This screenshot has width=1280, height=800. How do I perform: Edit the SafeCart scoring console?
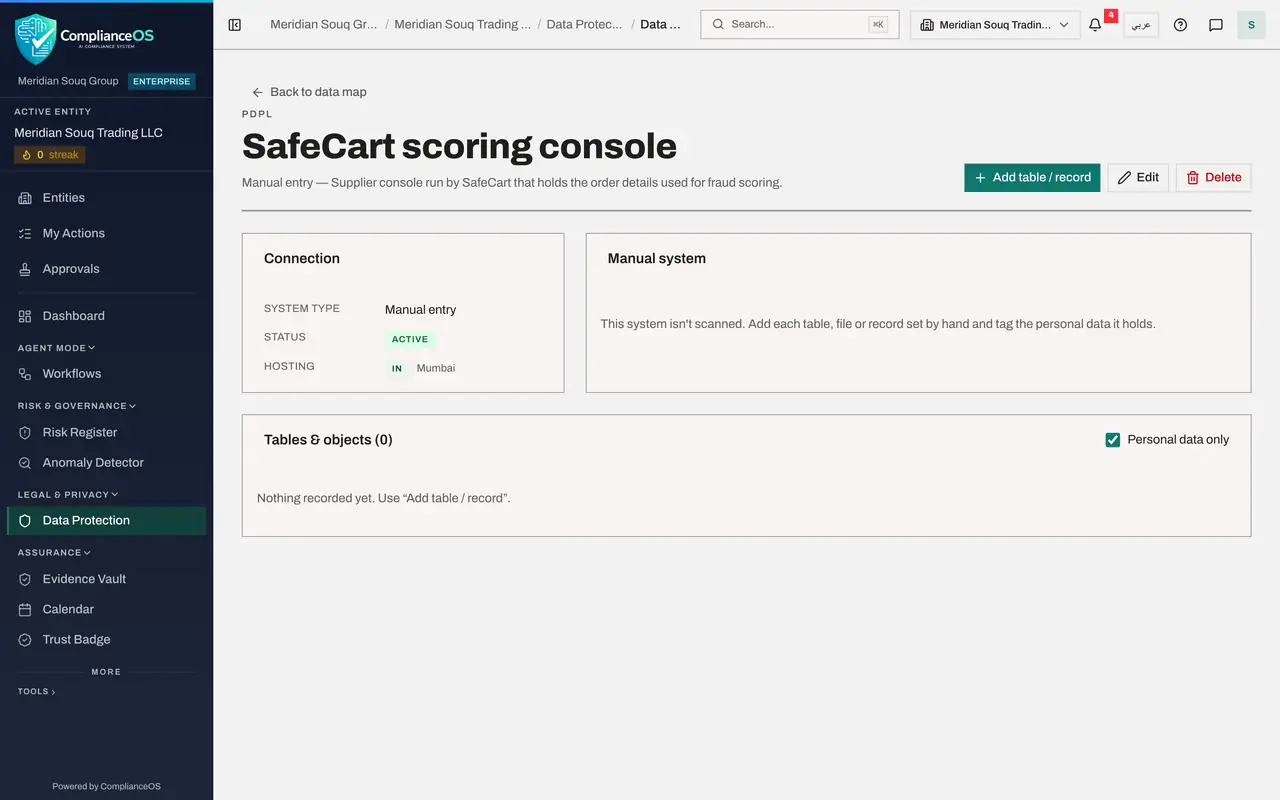1138,178
